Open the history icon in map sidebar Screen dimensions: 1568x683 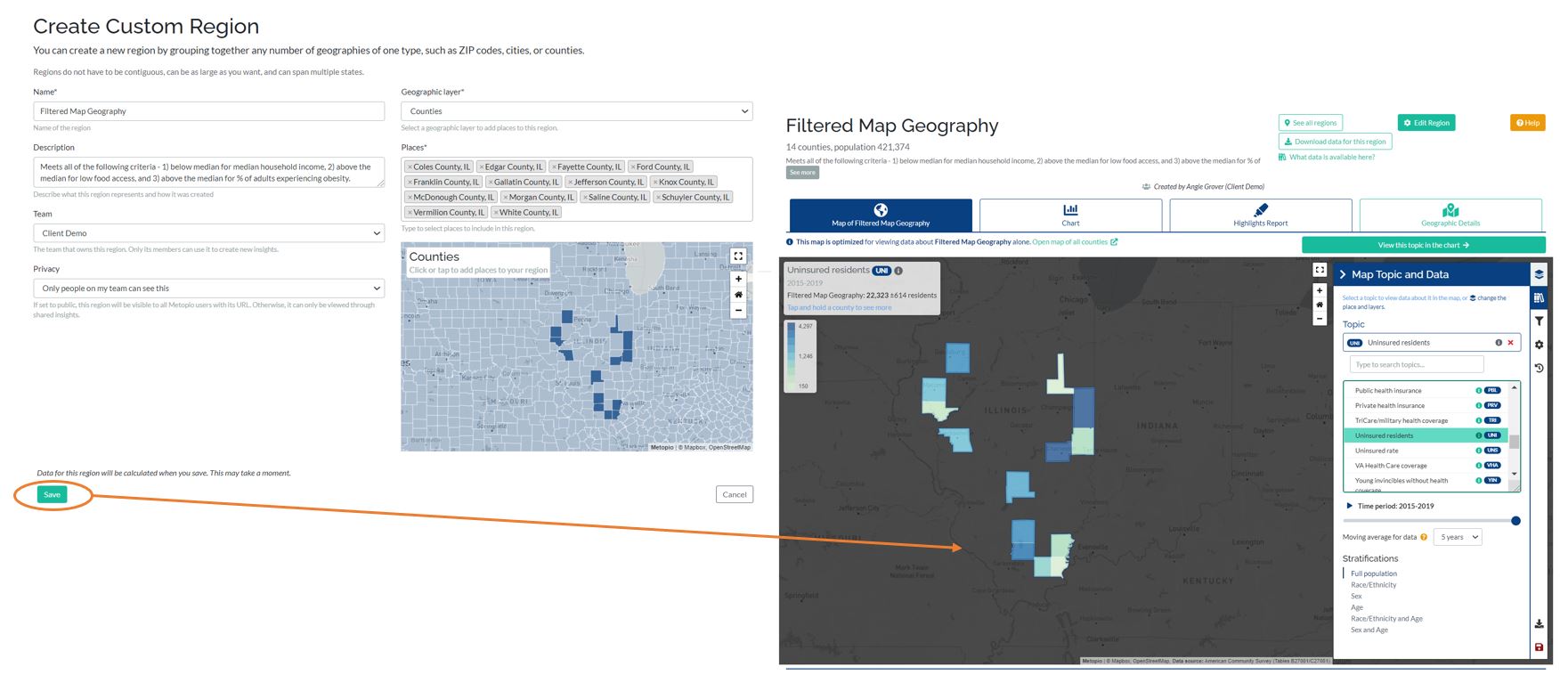(x=1539, y=368)
